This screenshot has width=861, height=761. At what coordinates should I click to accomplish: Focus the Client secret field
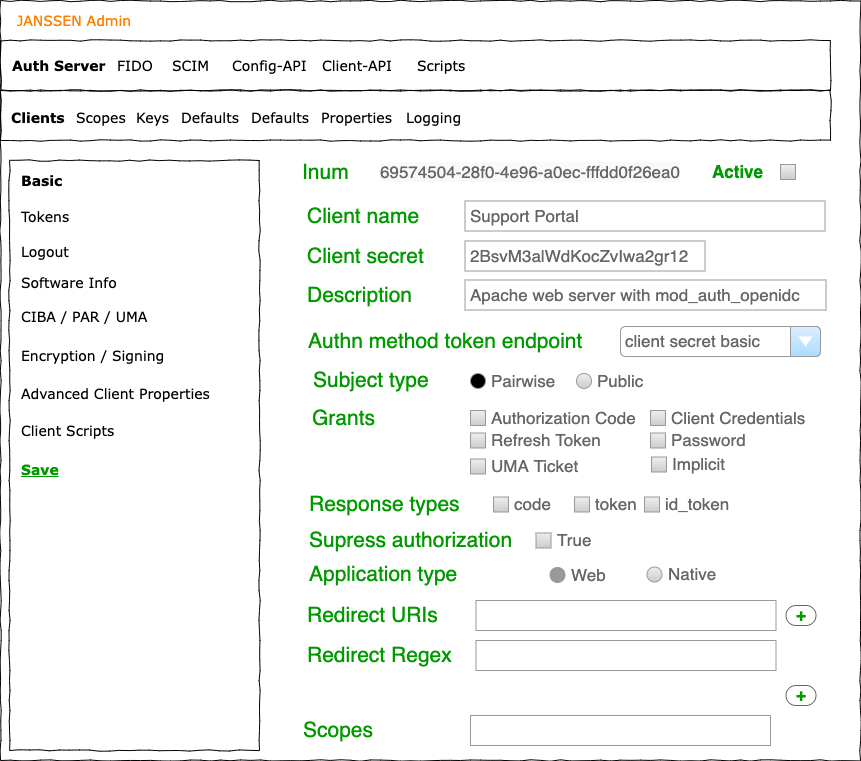585,256
